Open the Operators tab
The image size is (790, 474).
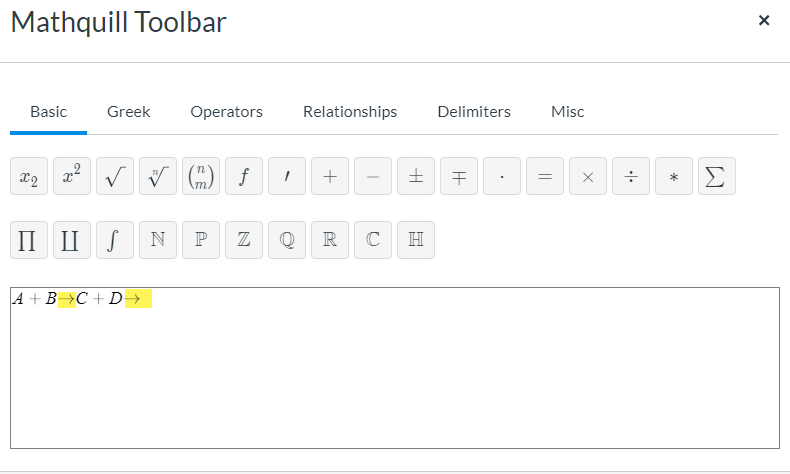[x=226, y=112]
